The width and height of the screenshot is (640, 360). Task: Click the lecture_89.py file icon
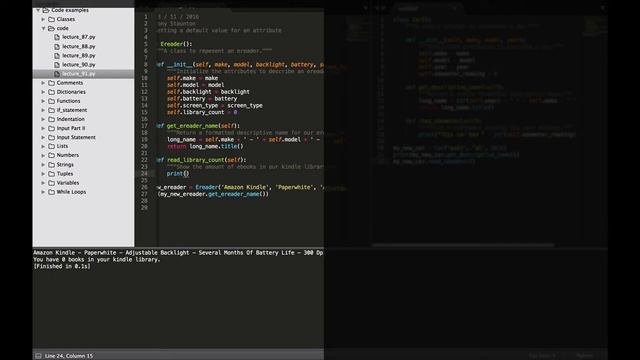coord(57,56)
